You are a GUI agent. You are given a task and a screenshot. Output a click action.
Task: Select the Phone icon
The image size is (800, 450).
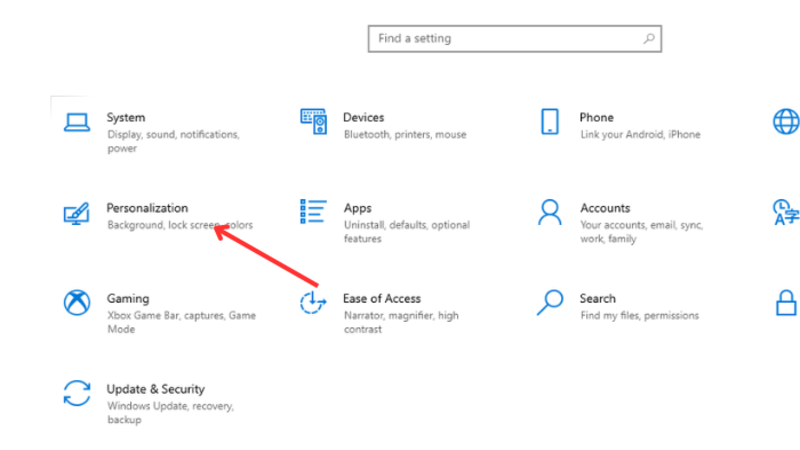(x=549, y=121)
